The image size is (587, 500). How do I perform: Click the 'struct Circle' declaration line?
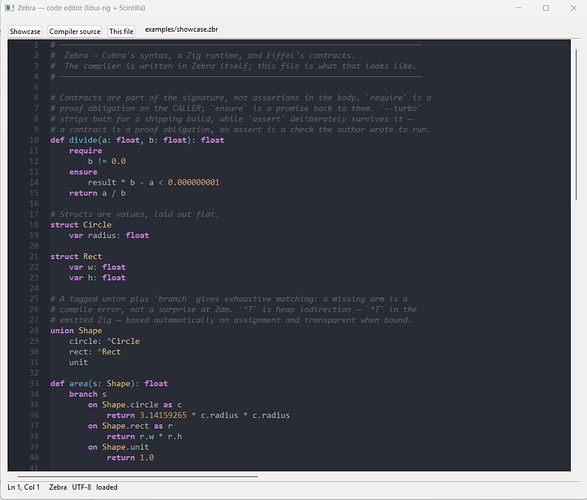coord(81,225)
